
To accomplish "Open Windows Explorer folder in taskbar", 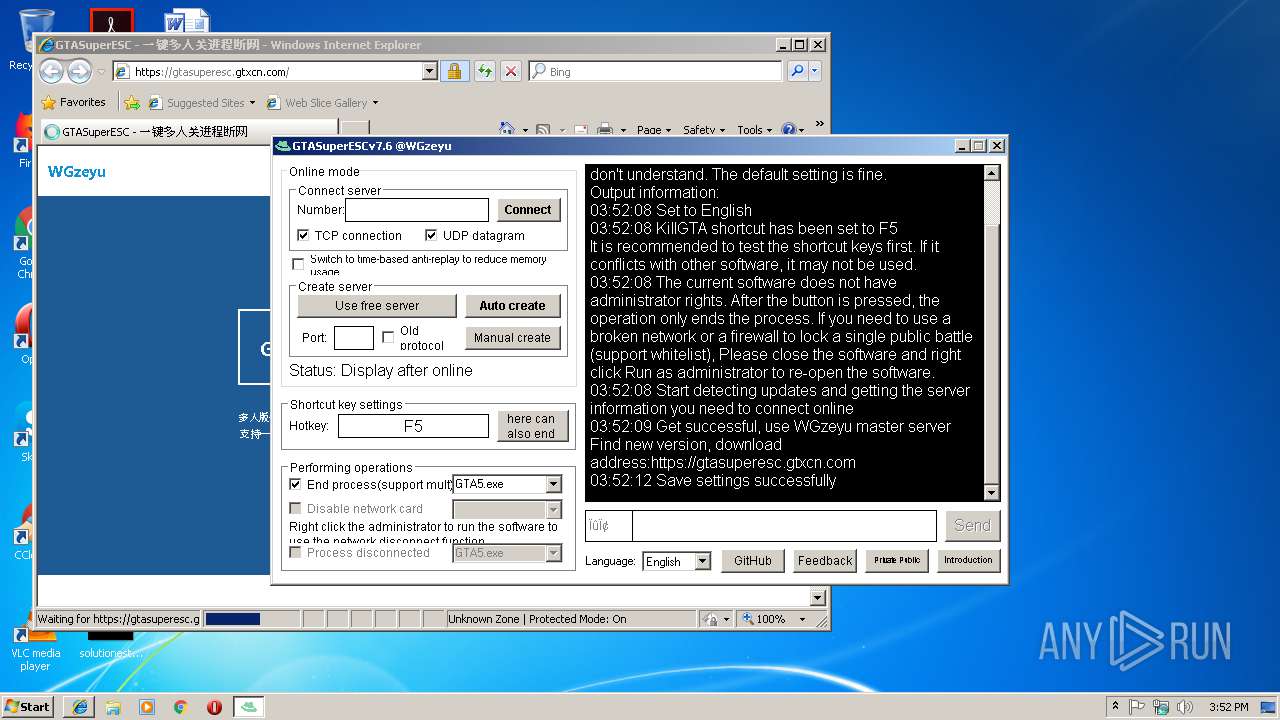I will (x=113, y=706).
